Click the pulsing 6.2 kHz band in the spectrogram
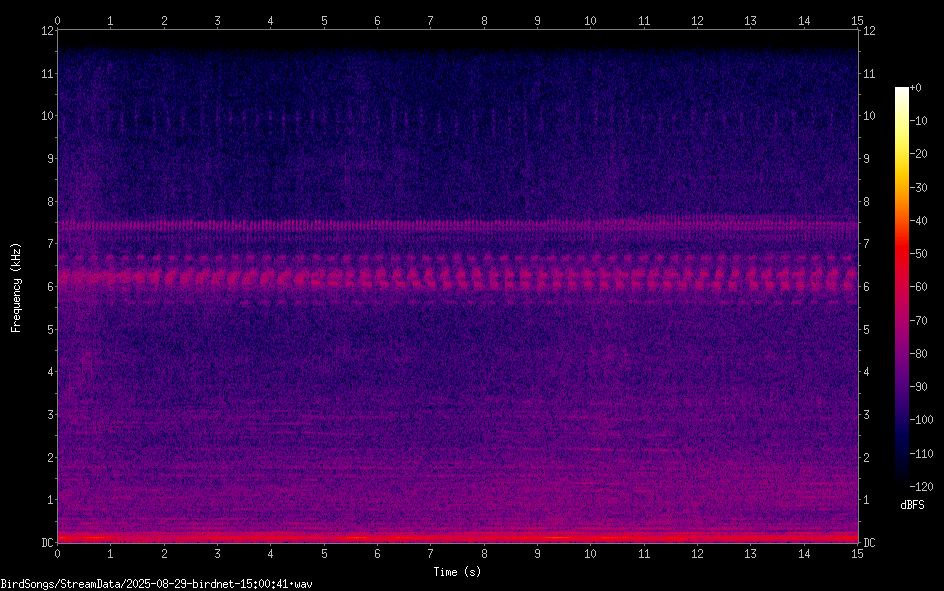944x591 pixels. 458,278
